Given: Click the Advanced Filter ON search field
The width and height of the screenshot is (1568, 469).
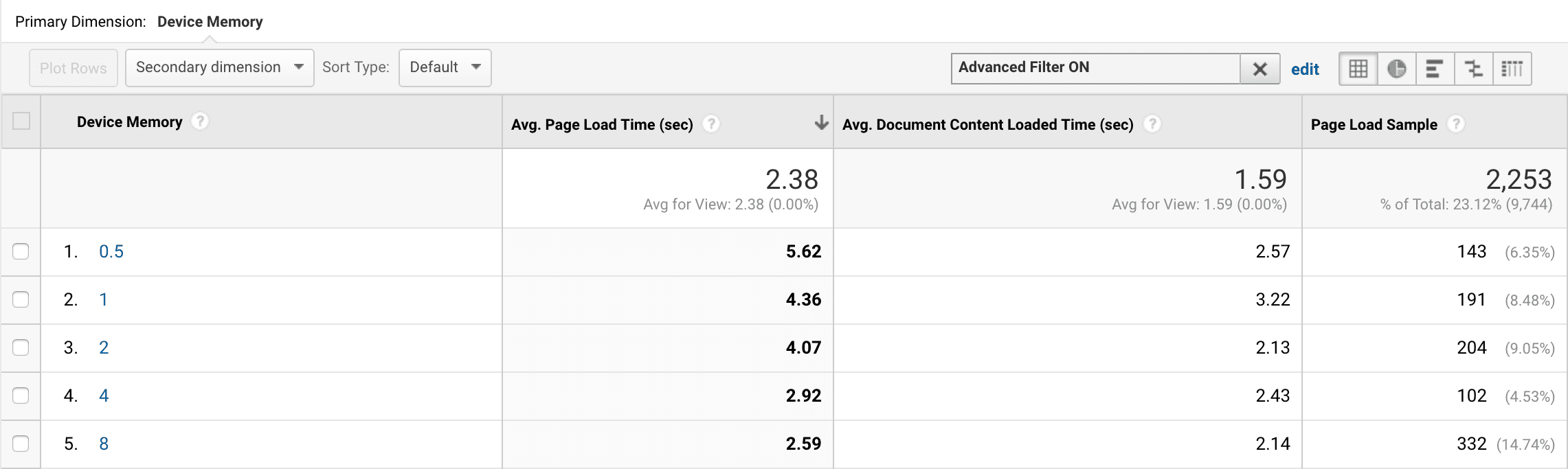Looking at the screenshot, I should click(x=1095, y=68).
